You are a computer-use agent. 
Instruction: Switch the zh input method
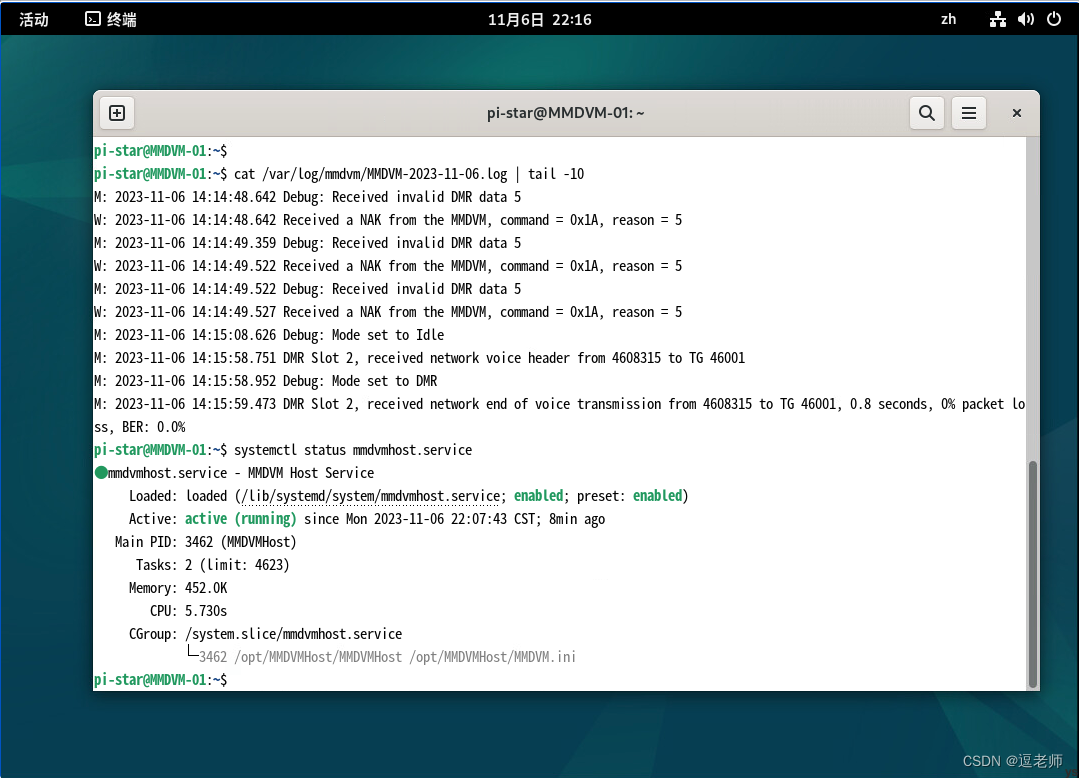coord(948,19)
